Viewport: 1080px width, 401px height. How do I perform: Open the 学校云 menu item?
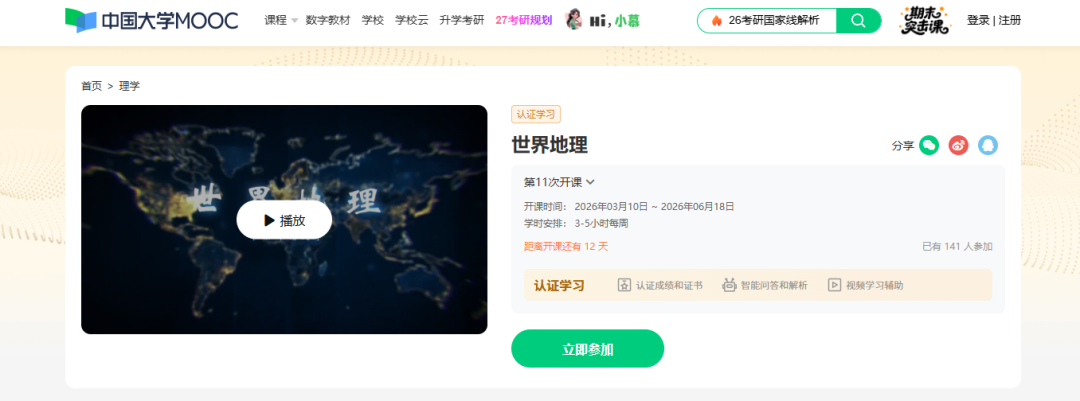coord(411,21)
